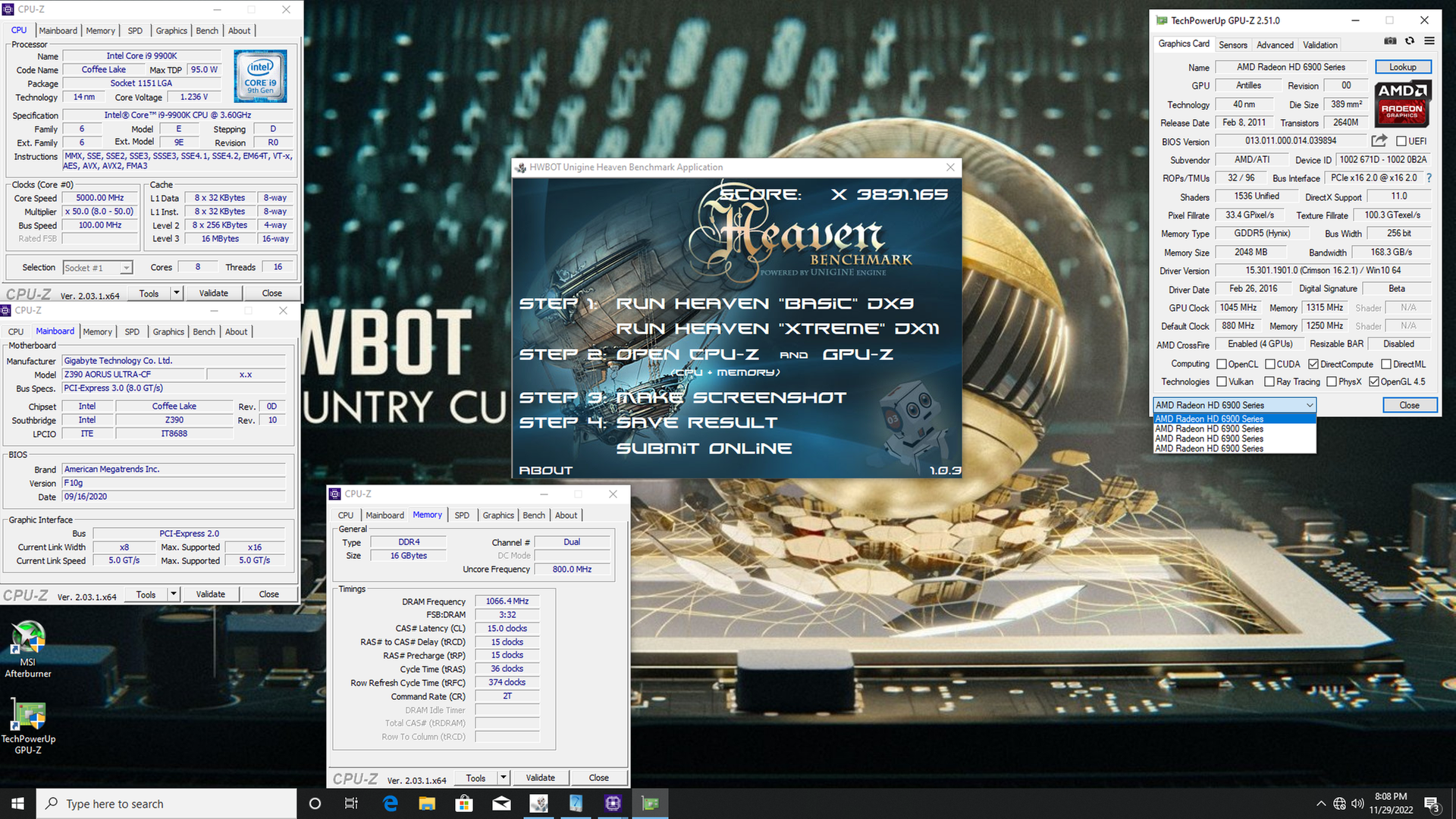Open Microsoft Store from taskbar
Viewport: 1456px width, 819px height.
pyautogui.click(x=464, y=803)
